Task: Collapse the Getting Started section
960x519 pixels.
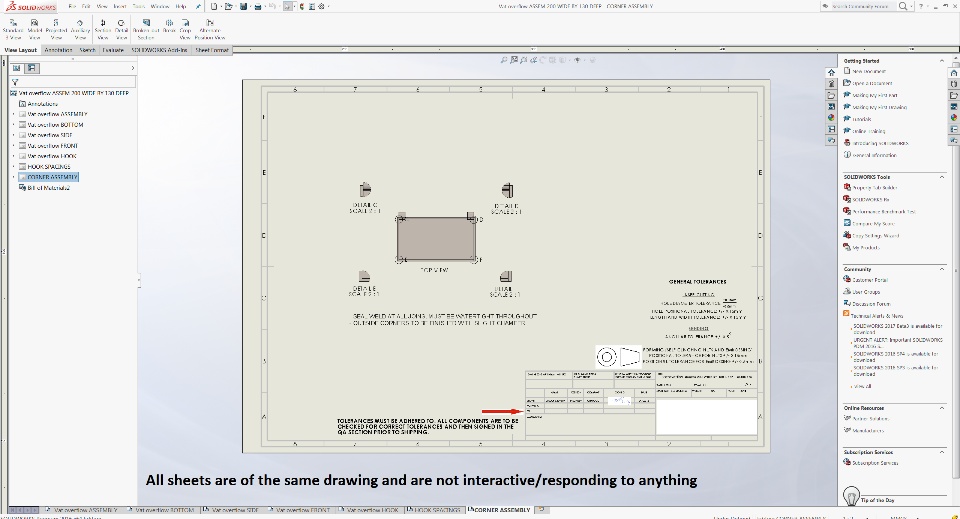Action: [942, 61]
